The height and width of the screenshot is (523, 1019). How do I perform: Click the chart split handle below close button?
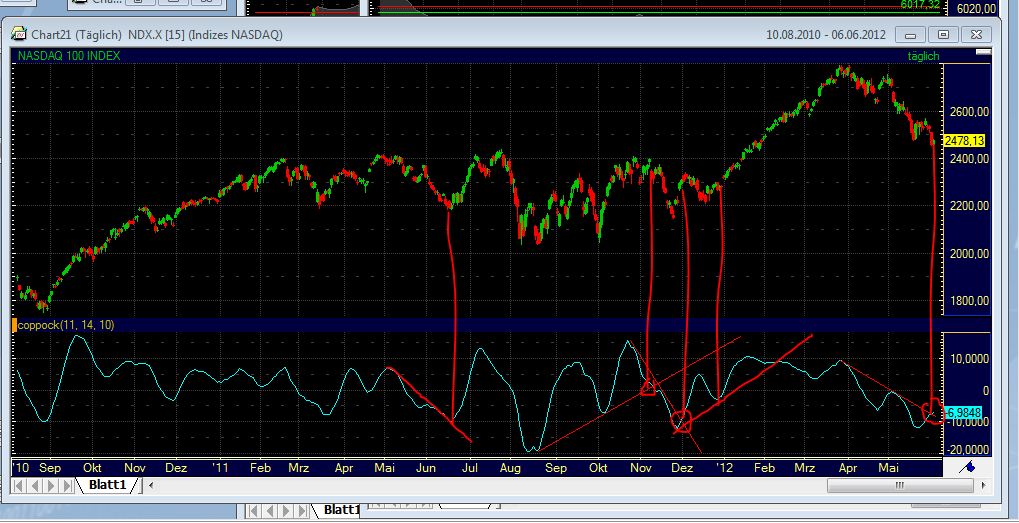(984, 51)
